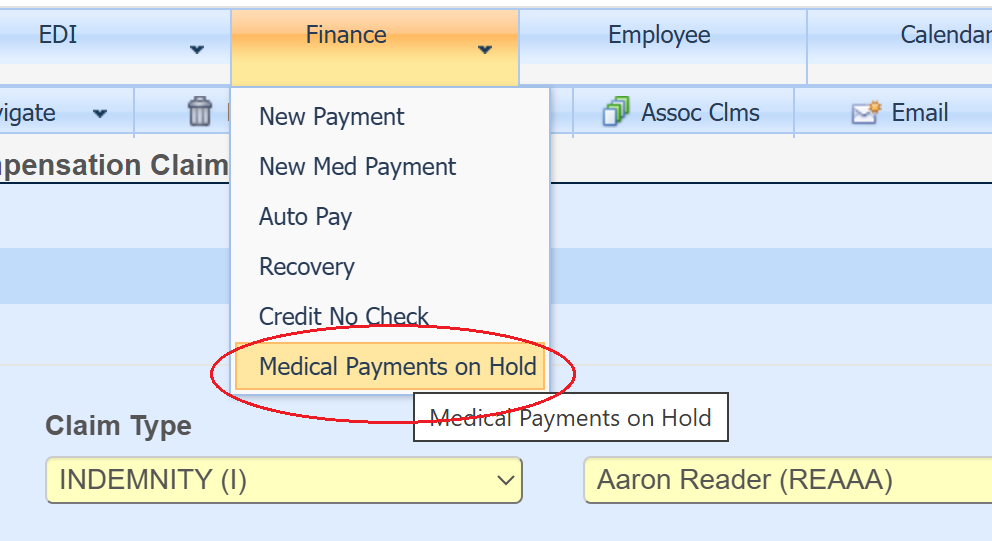Open Assoc Clms stacked documents icon
Viewport: 992px width, 541px height.
click(x=616, y=112)
